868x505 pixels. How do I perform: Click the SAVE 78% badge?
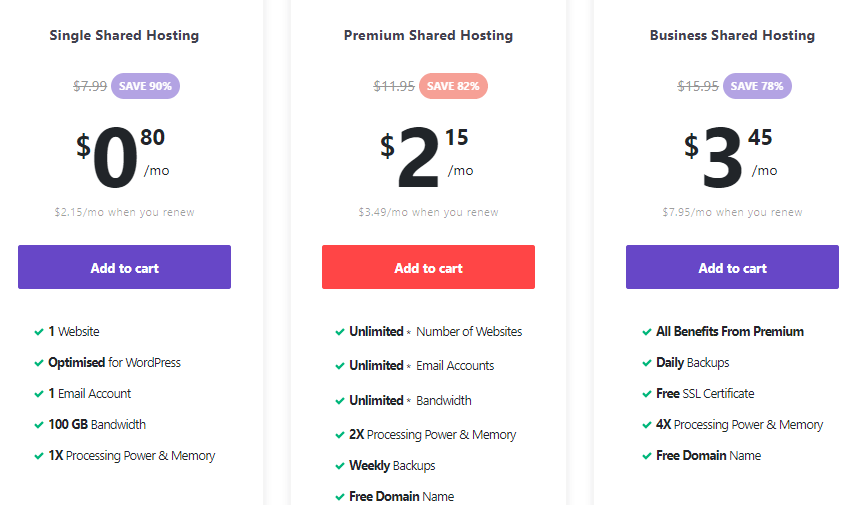(x=757, y=86)
